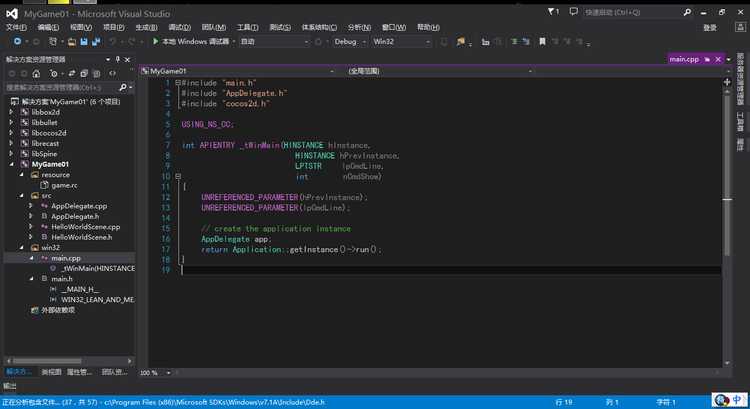Click the show all files icon in Solution Explorer
Viewport: 750px width, 409px height.
[97, 73]
